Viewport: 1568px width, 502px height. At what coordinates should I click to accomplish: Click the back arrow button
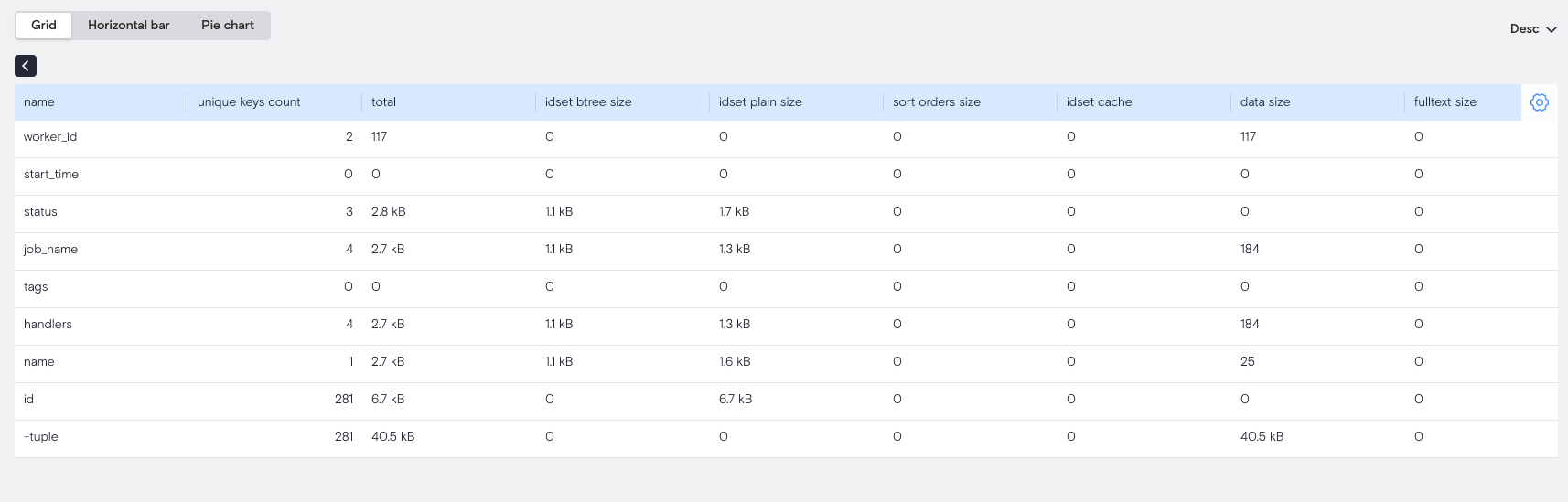click(26, 66)
